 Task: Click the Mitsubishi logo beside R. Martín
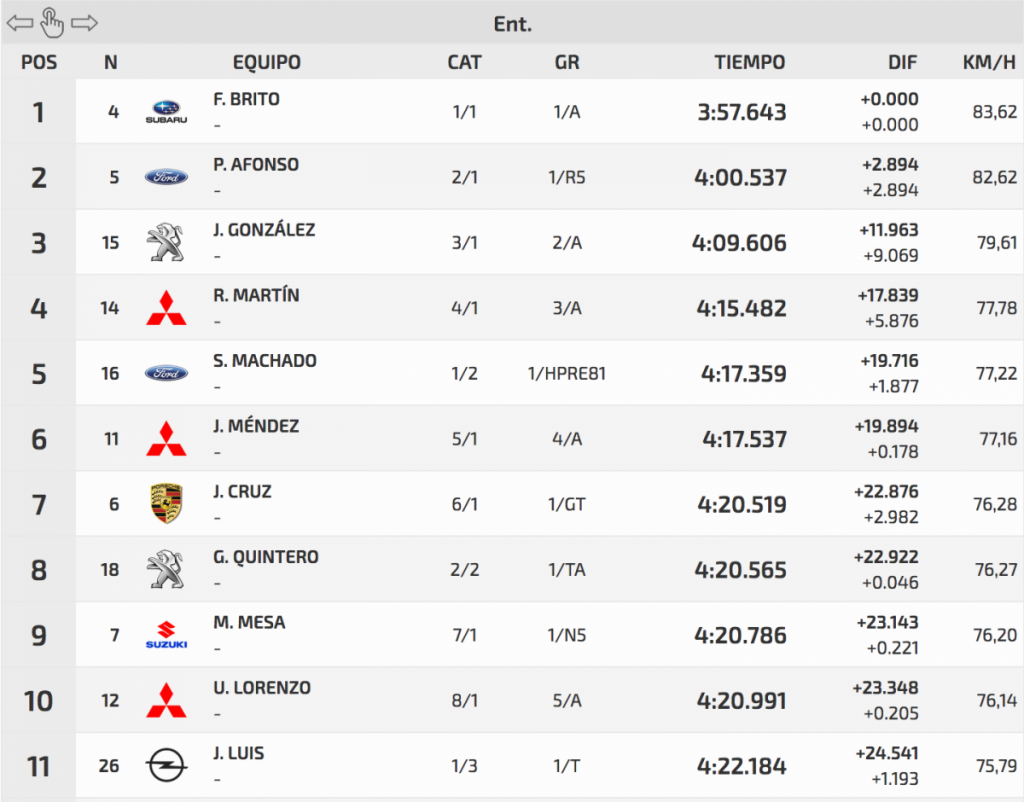pos(166,308)
